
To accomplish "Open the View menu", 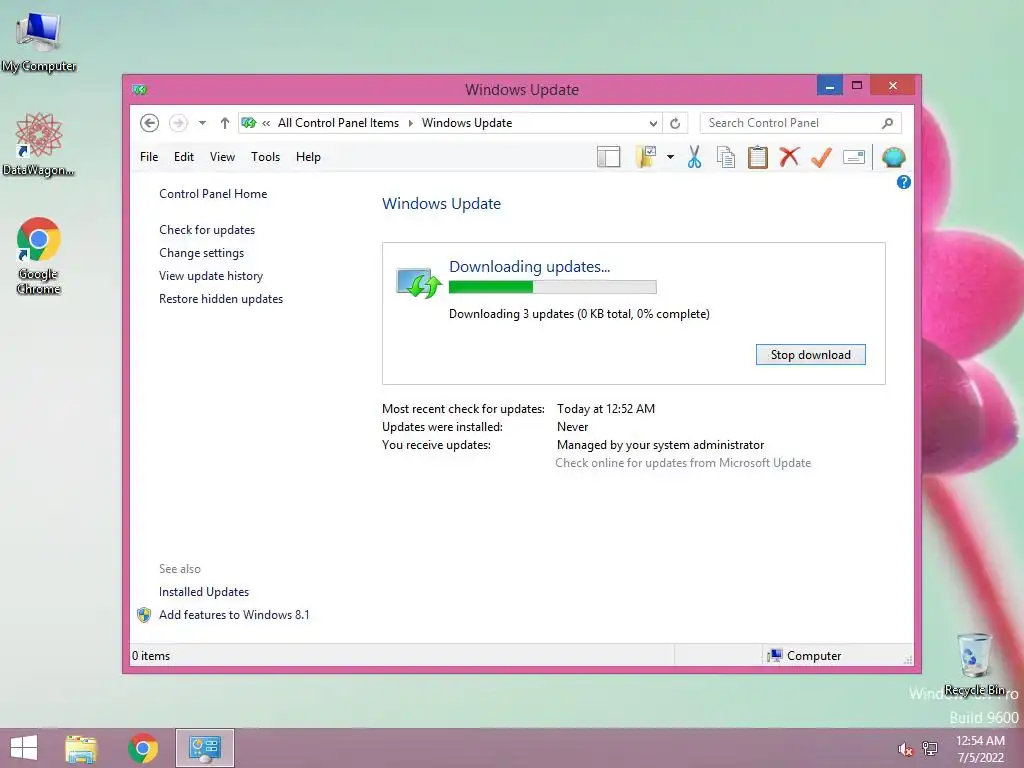I will (222, 157).
